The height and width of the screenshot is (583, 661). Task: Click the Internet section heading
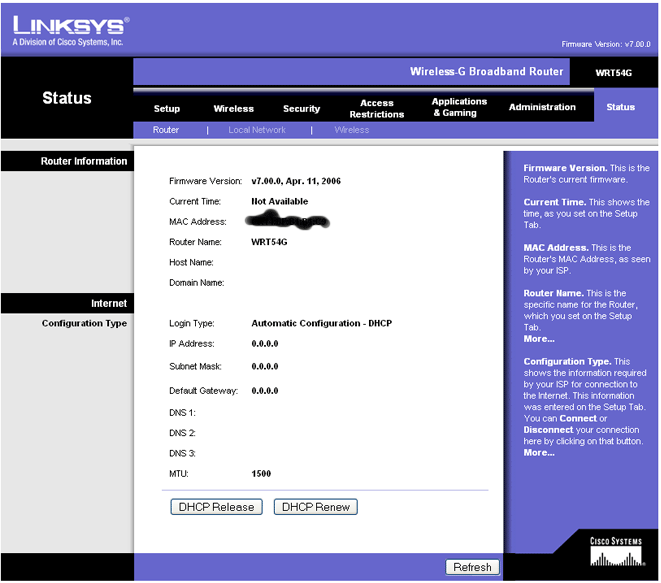[109, 304]
